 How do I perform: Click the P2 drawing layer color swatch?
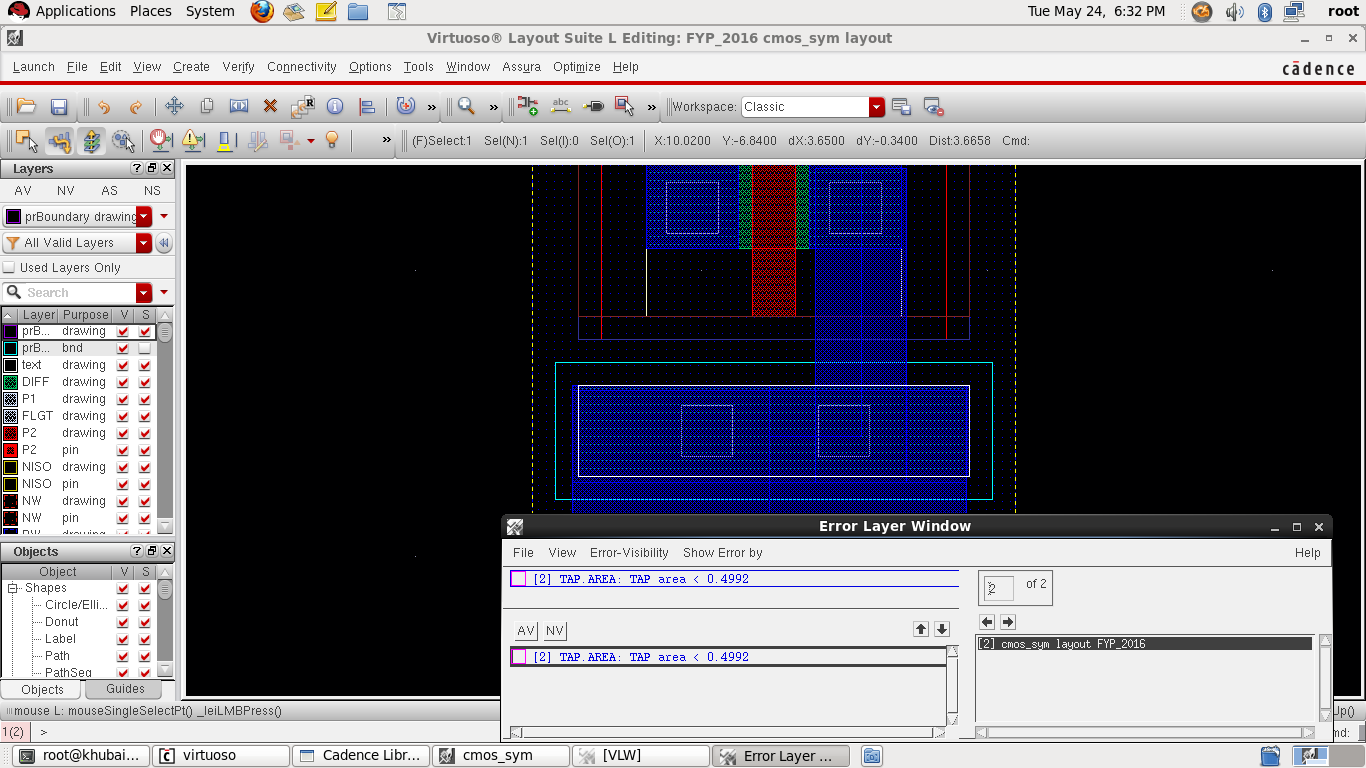(x=10, y=433)
